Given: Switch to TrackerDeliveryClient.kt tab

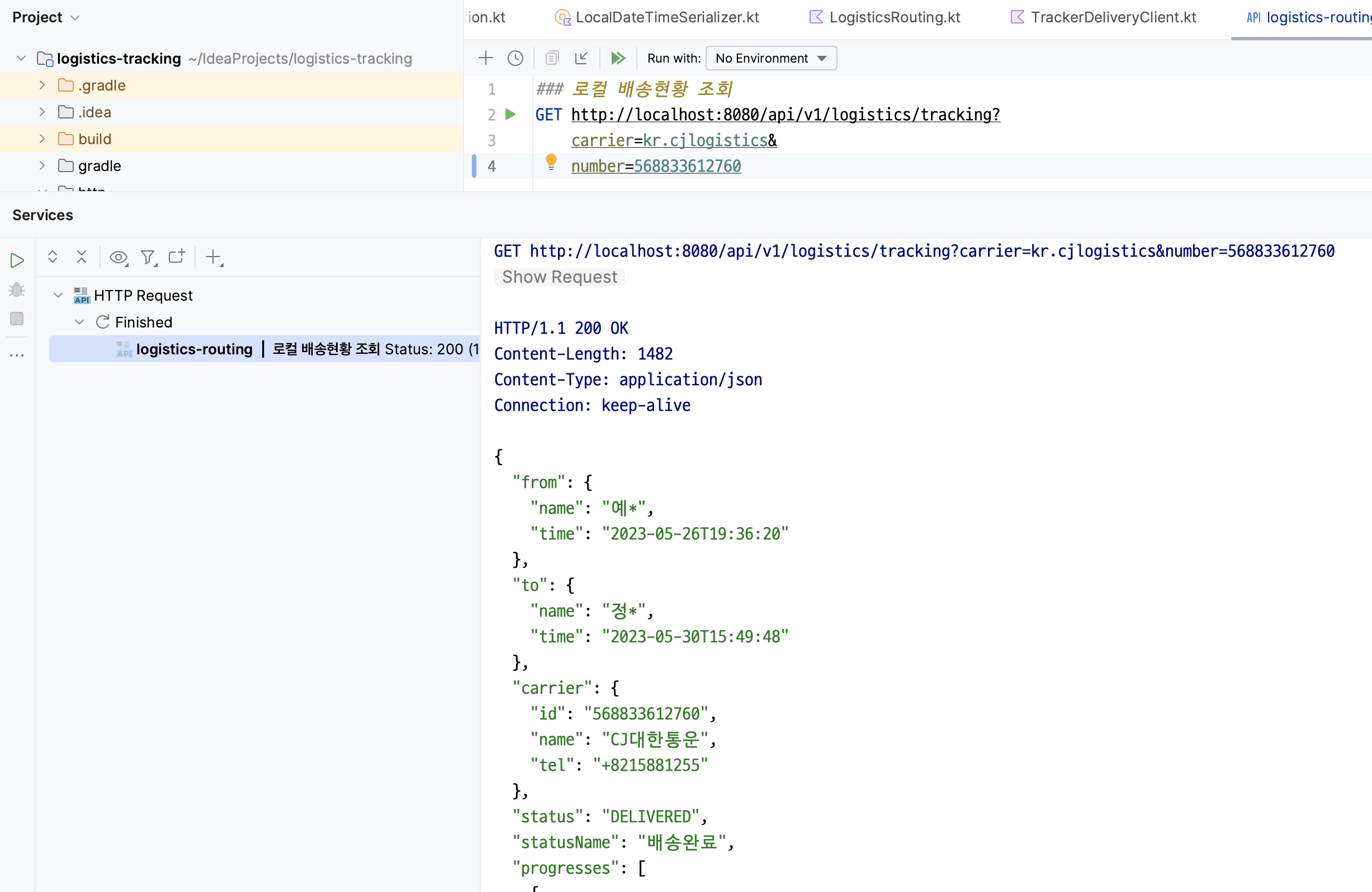Looking at the screenshot, I should point(1113,17).
